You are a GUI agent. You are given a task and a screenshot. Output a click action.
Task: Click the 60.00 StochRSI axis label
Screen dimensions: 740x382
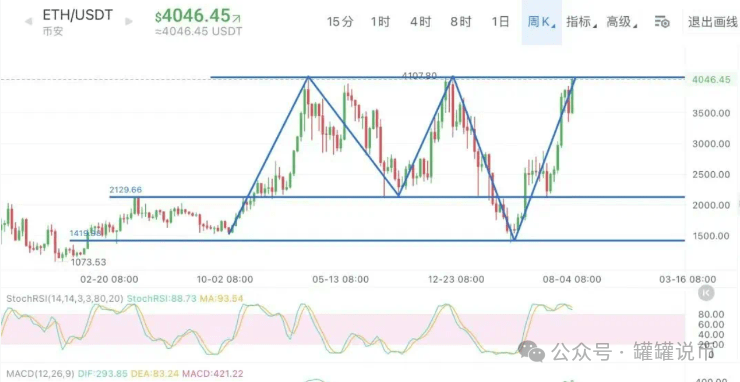[711, 324]
